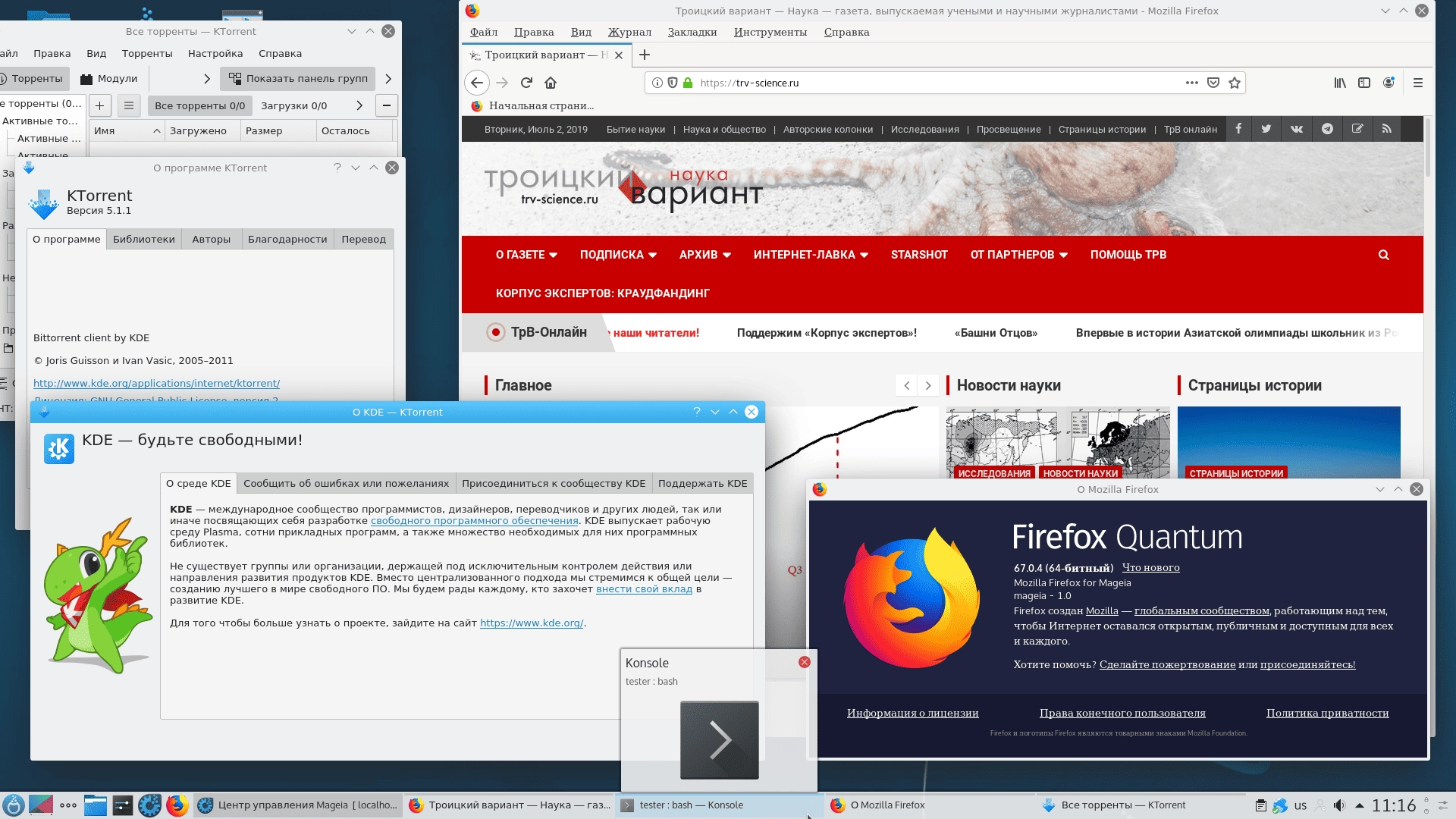
Task: Click the site information icon in address bar
Action: point(657,83)
